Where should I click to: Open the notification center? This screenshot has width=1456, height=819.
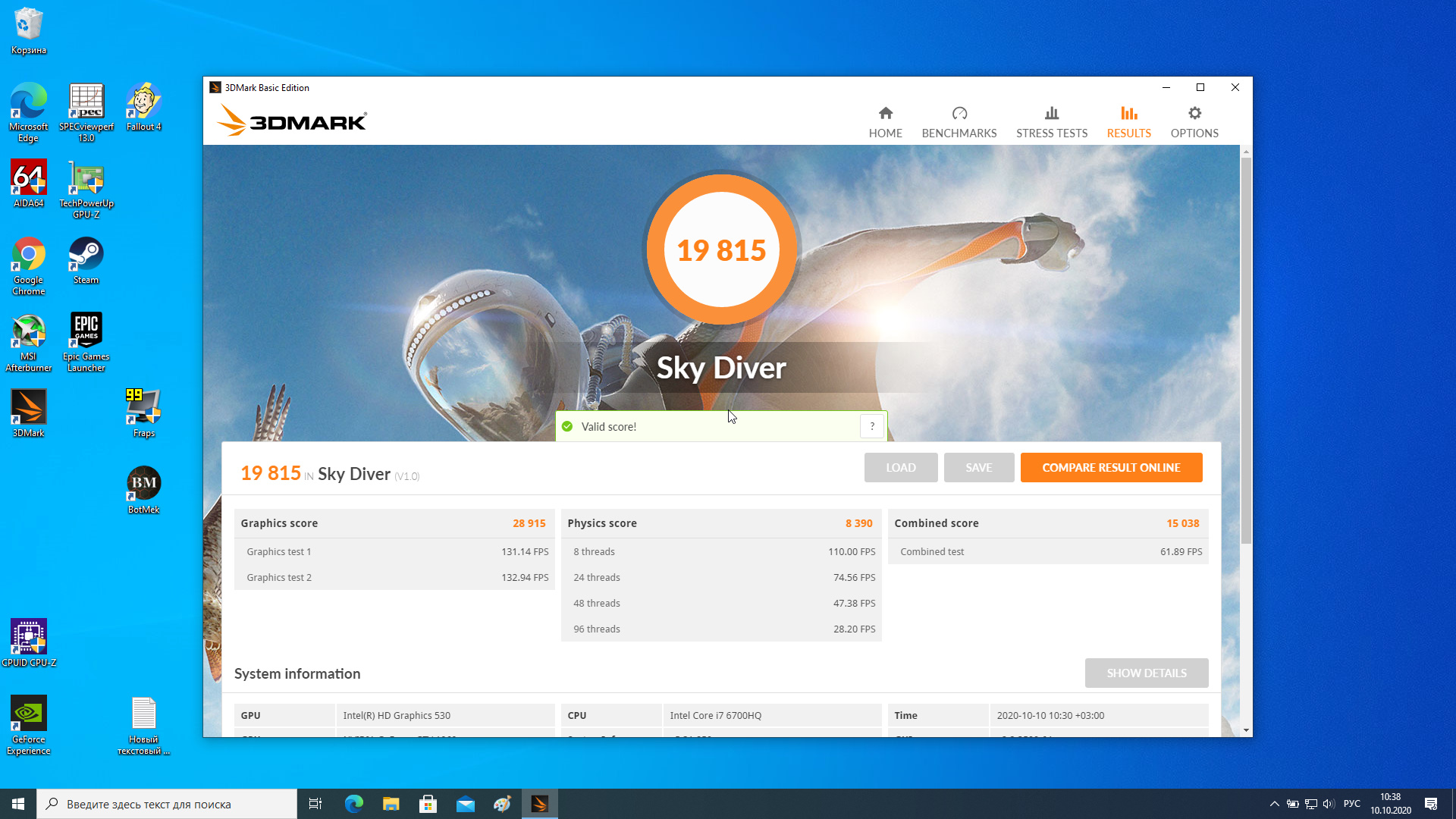point(1431,804)
